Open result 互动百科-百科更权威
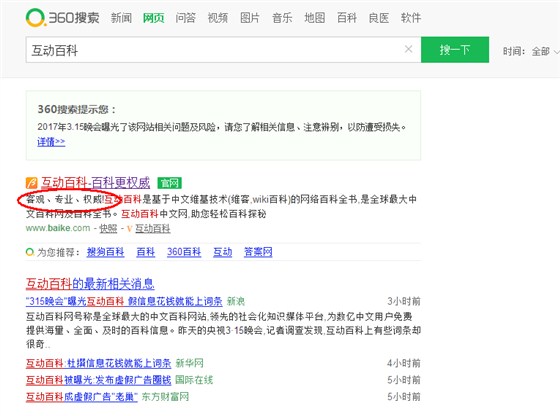This screenshot has height=416, width=560. tap(95, 183)
